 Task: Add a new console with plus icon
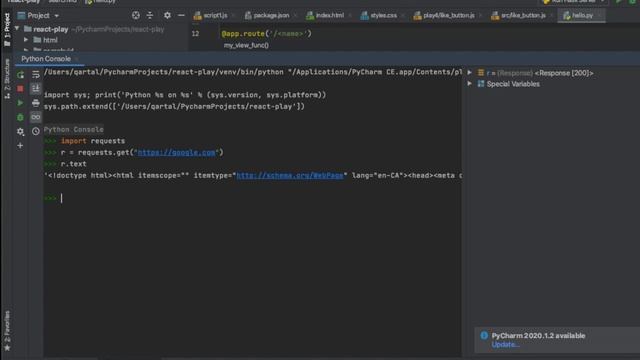(x=20, y=145)
